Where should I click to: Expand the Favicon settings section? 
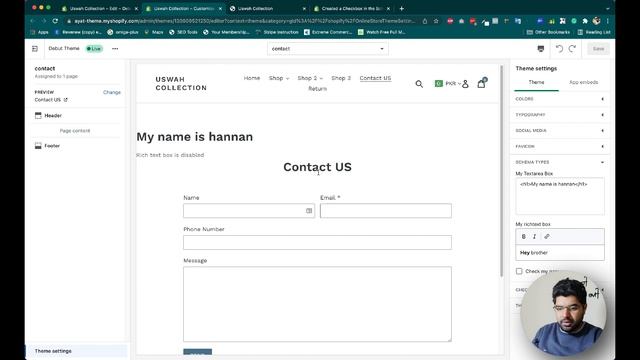coord(560,146)
